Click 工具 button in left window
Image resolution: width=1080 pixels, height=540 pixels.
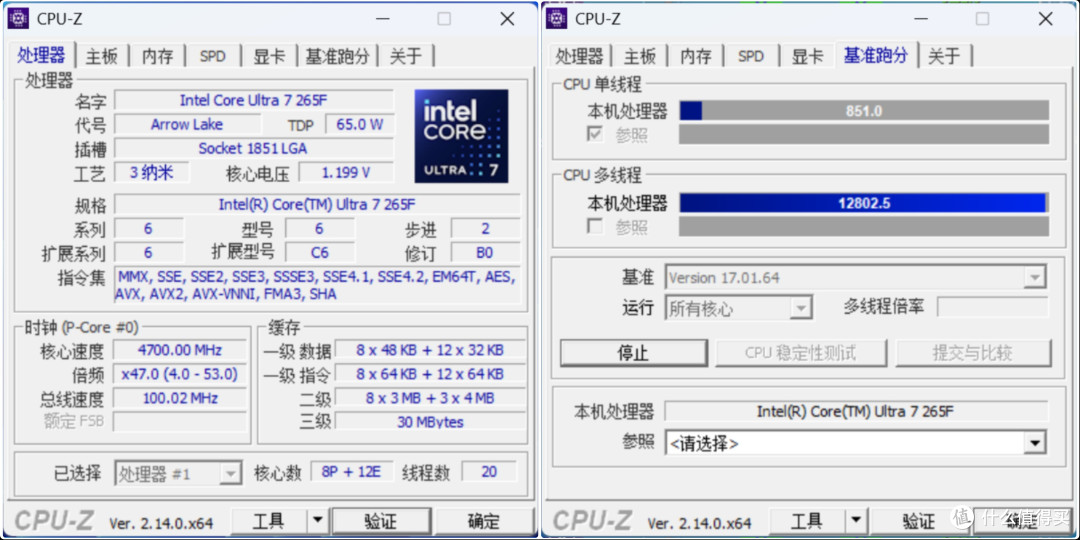coord(269,521)
